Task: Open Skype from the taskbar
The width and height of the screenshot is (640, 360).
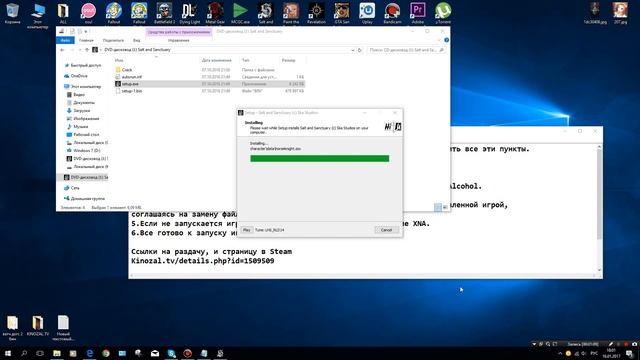Action: [x=171, y=353]
